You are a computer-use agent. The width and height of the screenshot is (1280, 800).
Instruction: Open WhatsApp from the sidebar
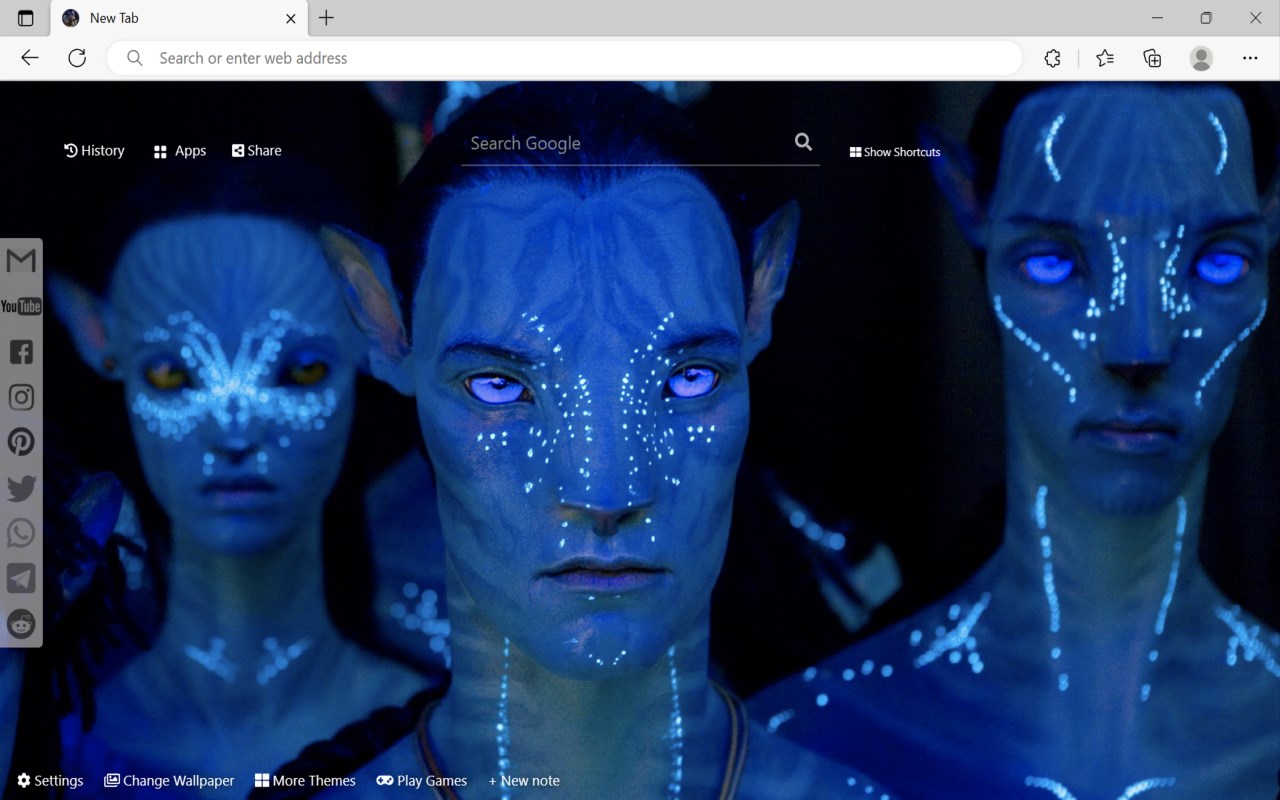[x=21, y=533]
